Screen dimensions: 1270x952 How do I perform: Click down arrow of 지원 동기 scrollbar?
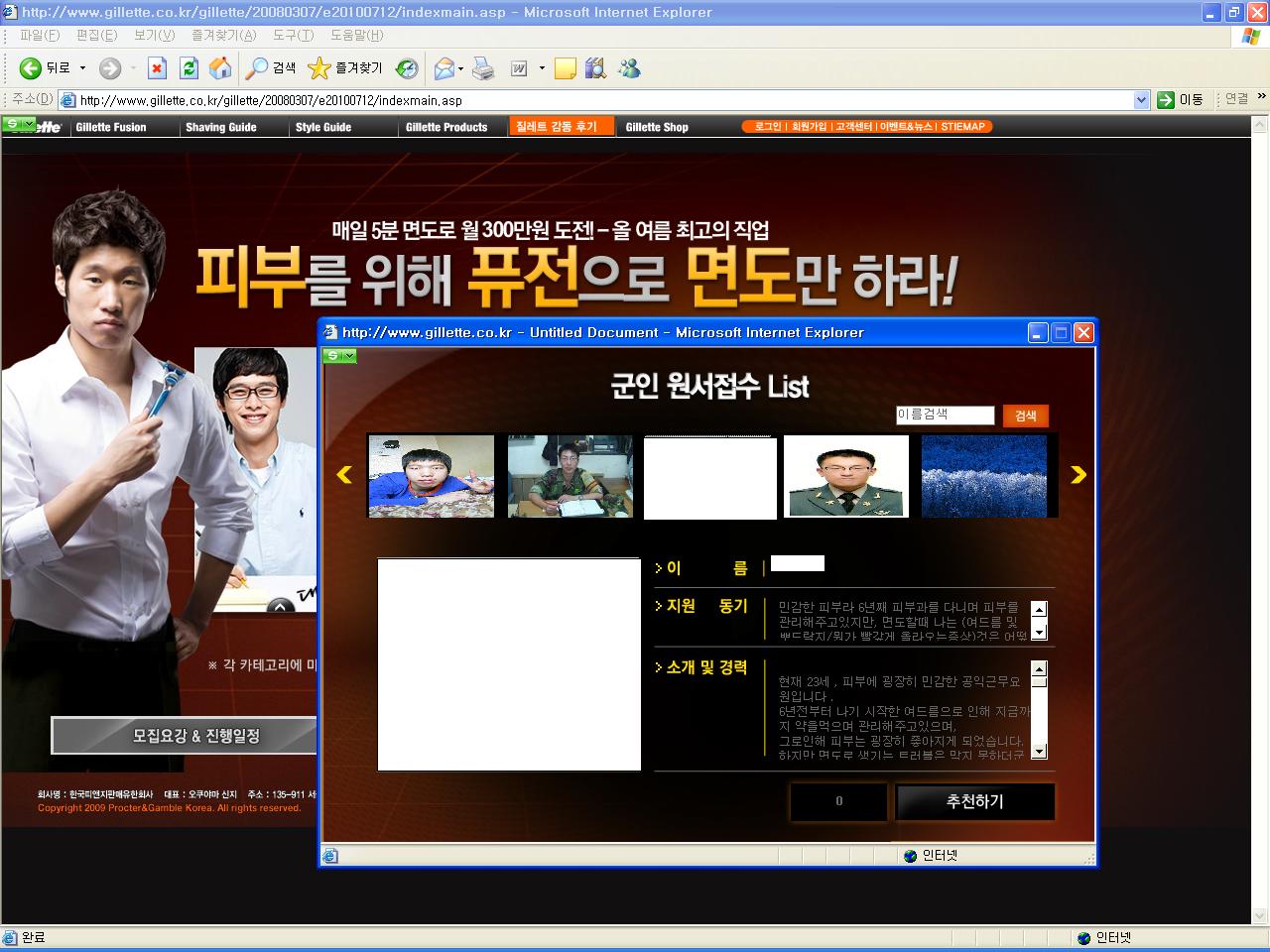click(1039, 633)
